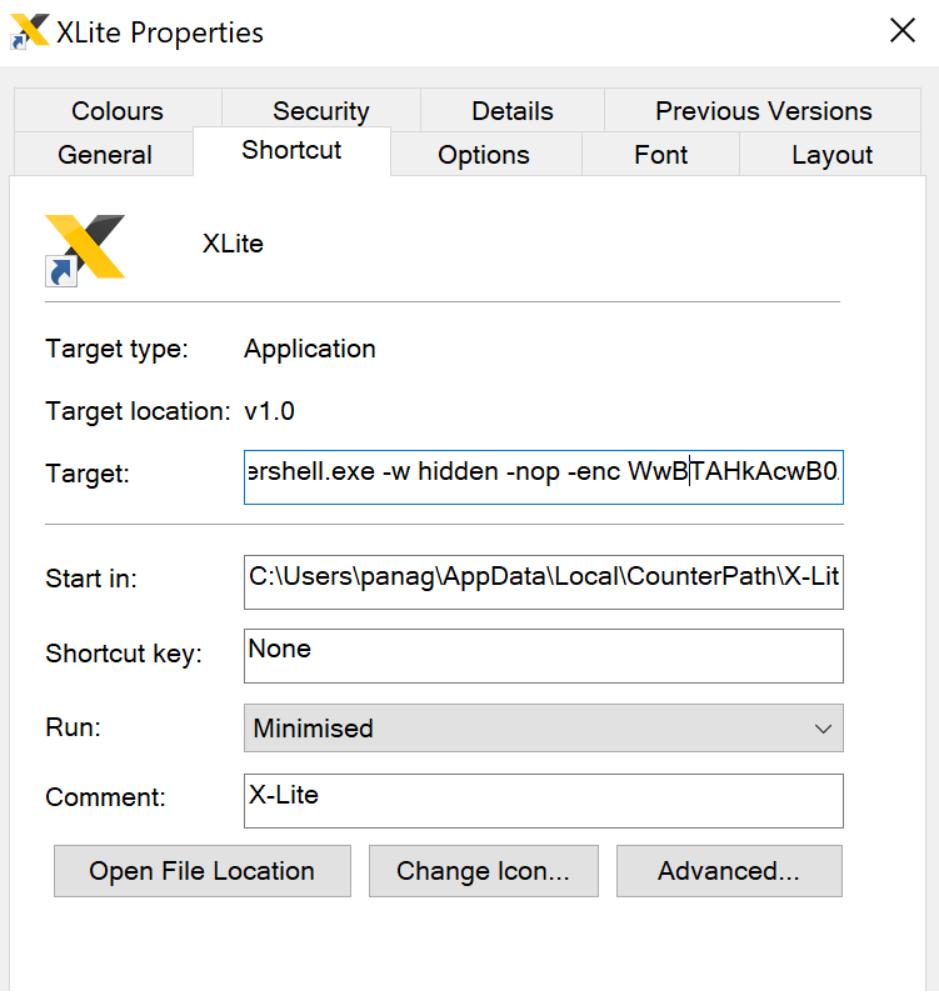The image size is (939, 992).
Task: View the Previous Versions tab
Action: pos(768,110)
